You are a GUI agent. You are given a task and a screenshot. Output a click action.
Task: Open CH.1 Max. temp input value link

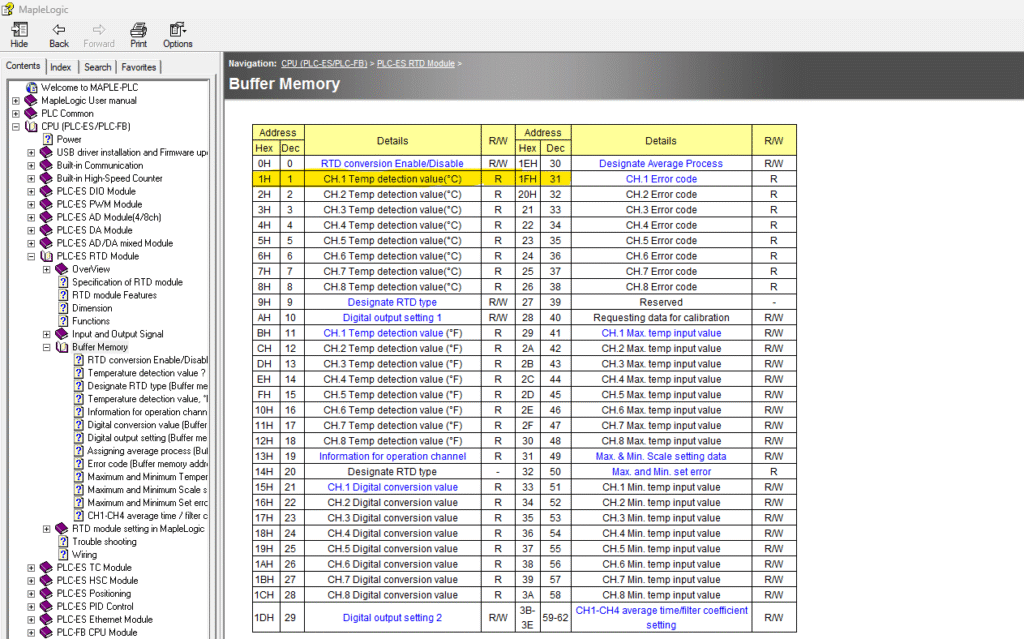pyautogui.click(x=661, y=333)
